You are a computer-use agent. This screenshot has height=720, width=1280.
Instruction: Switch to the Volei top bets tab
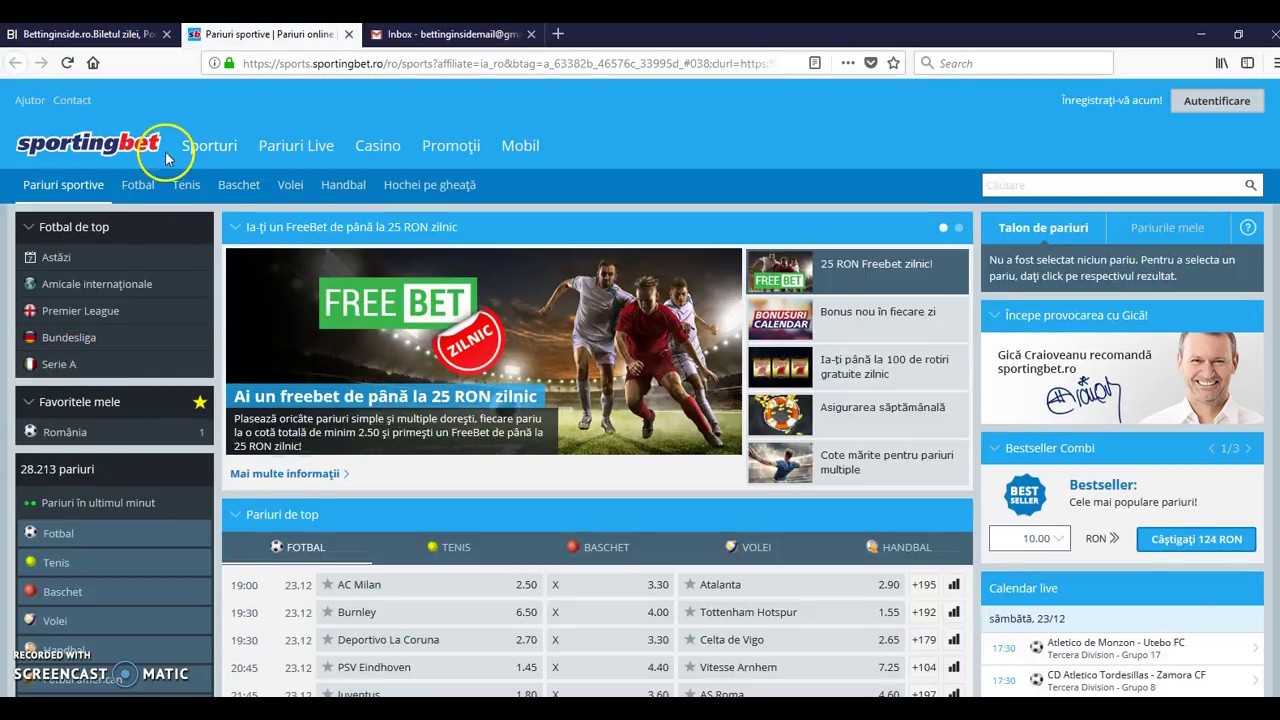coord(748,547)
